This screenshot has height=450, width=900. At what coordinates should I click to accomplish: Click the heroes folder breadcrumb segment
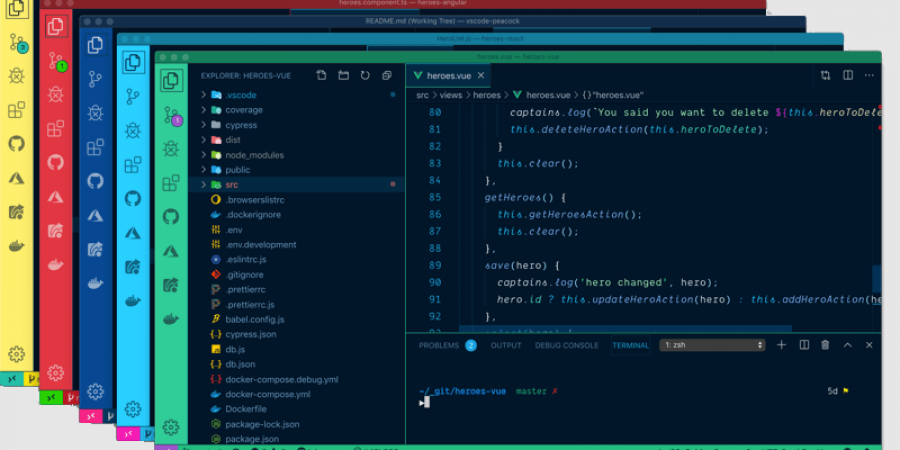pyautogui.click(x=487, y=95)
